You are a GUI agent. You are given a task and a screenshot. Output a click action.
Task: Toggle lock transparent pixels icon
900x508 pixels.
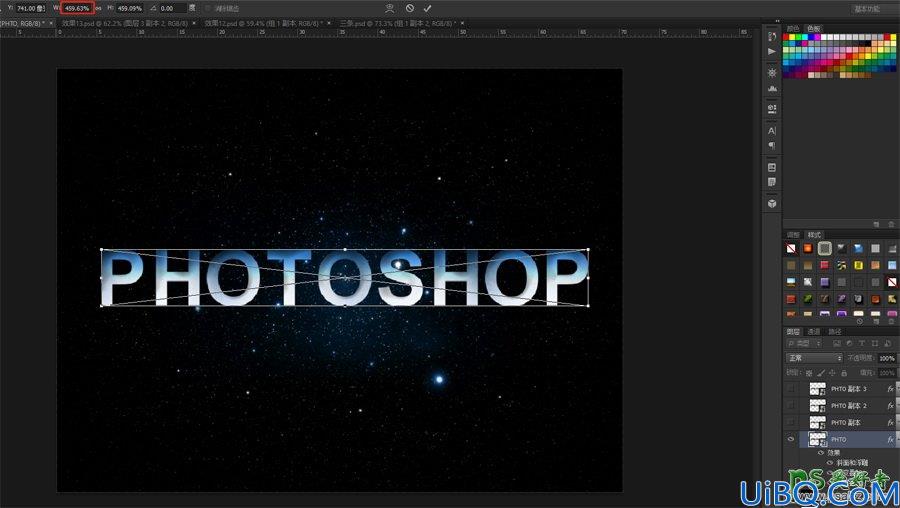point(809,373)
